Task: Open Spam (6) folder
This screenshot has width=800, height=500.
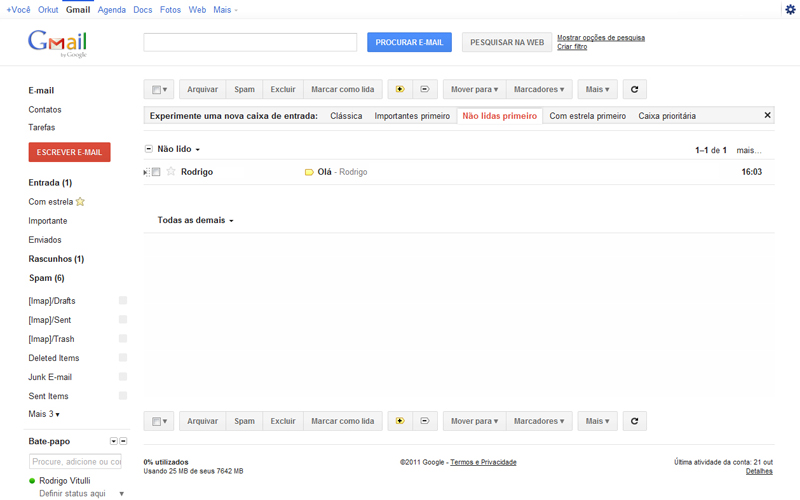Action: 46,278
